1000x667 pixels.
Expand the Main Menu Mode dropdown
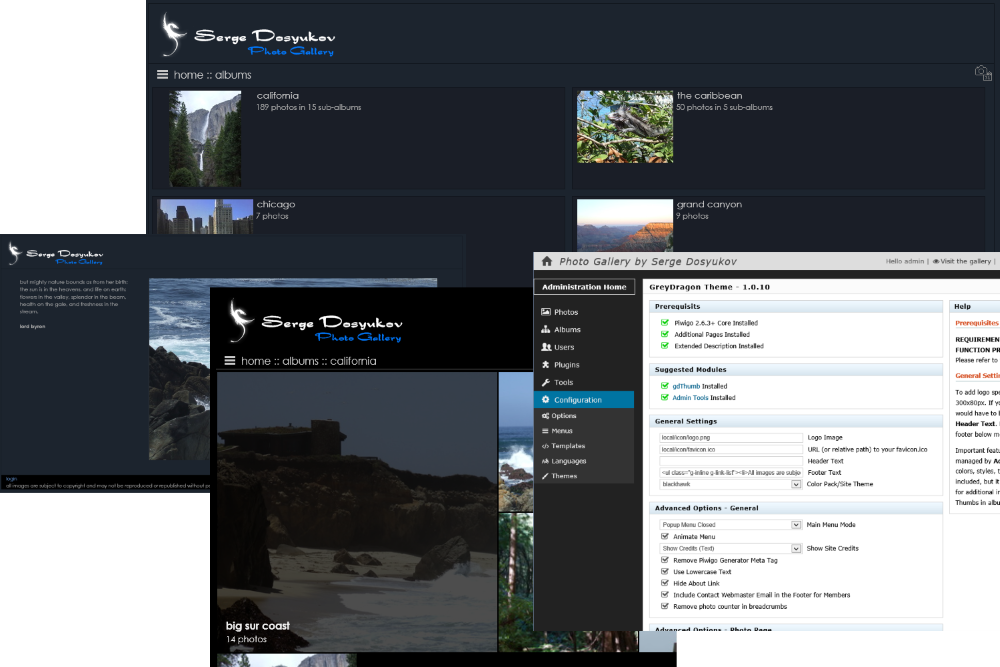coord(796,524)
